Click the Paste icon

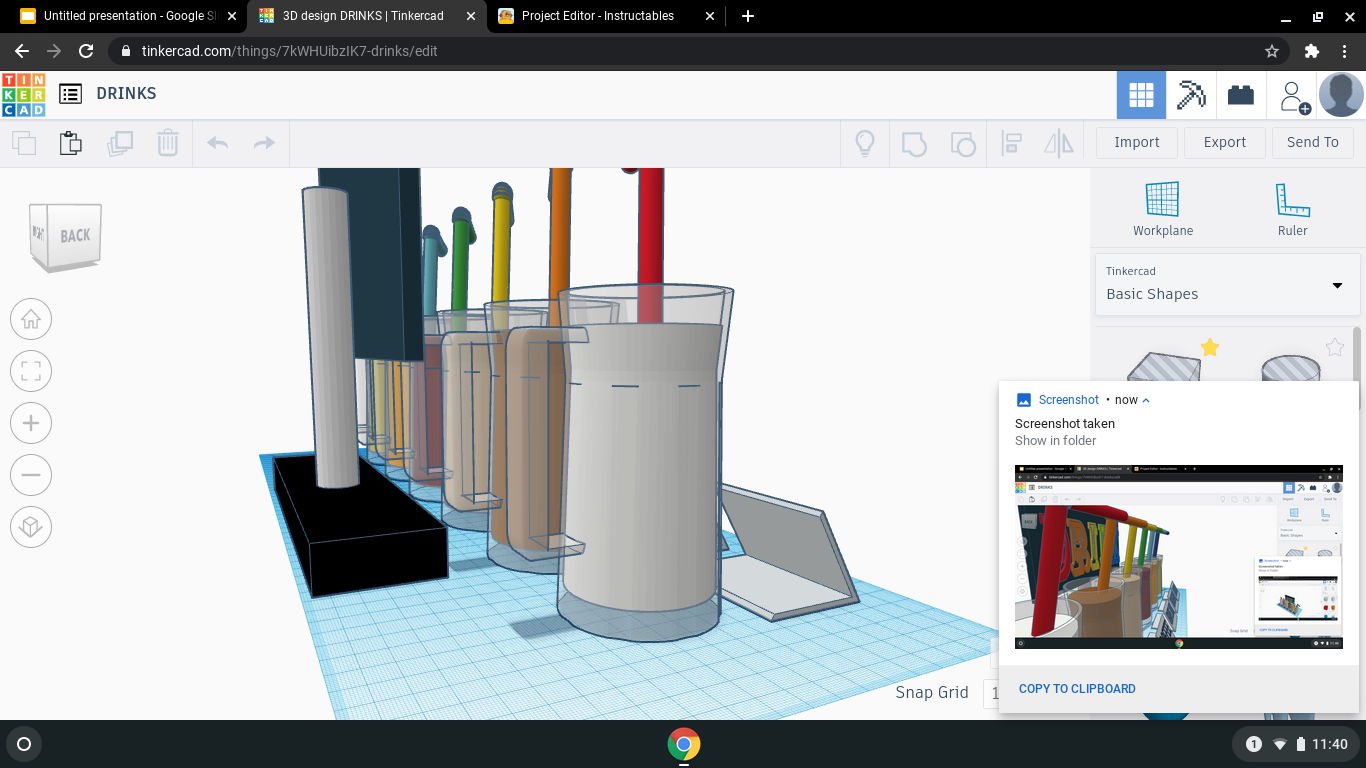click(70, 142)
